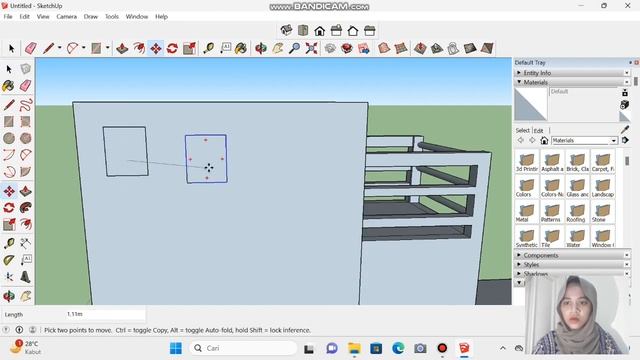The image size is (640, 360).
Task: Choose the 3D Text tool in left palette
Action: 25,277
